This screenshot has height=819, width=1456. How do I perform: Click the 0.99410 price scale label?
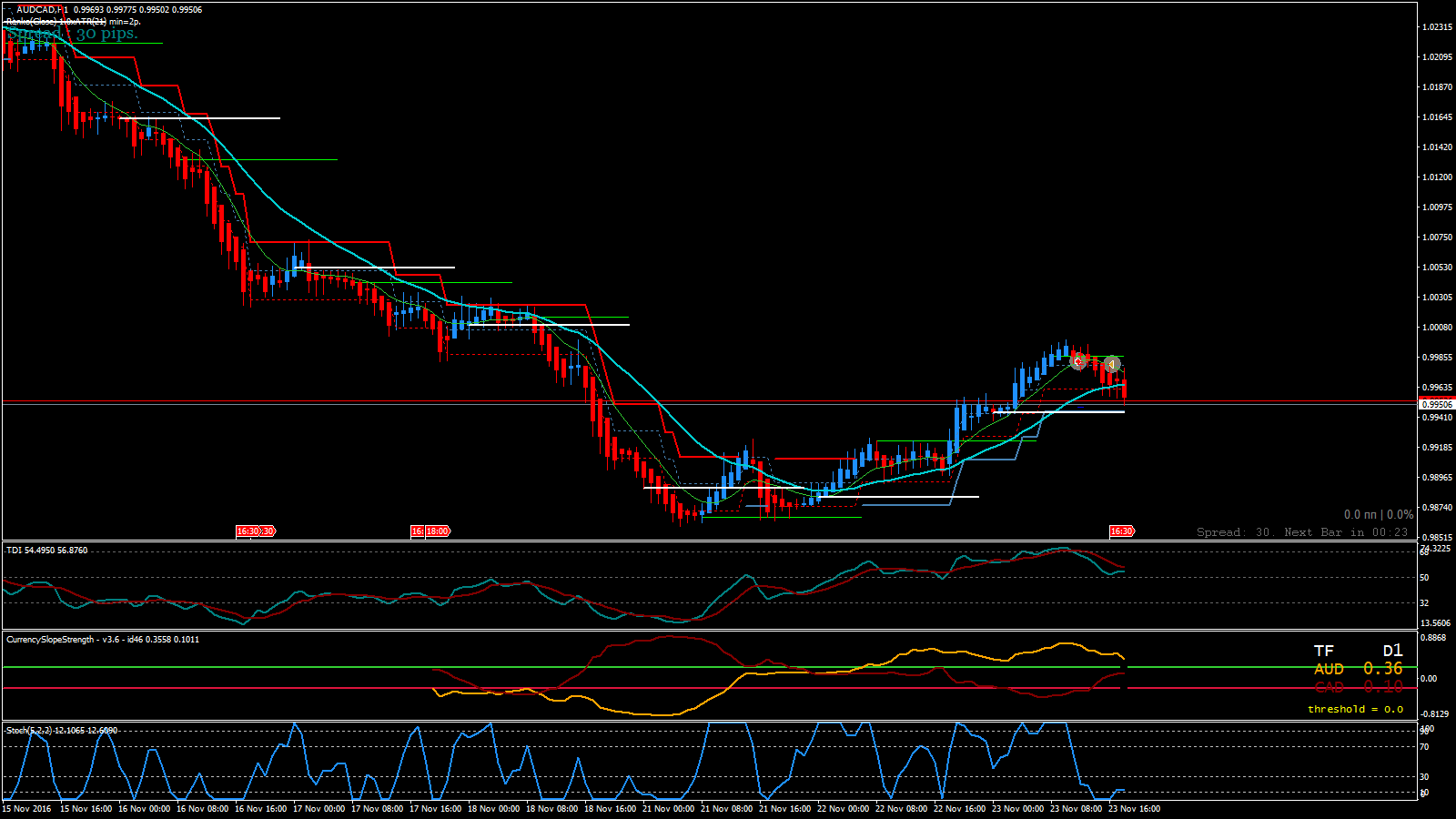tap(1437, 418)
